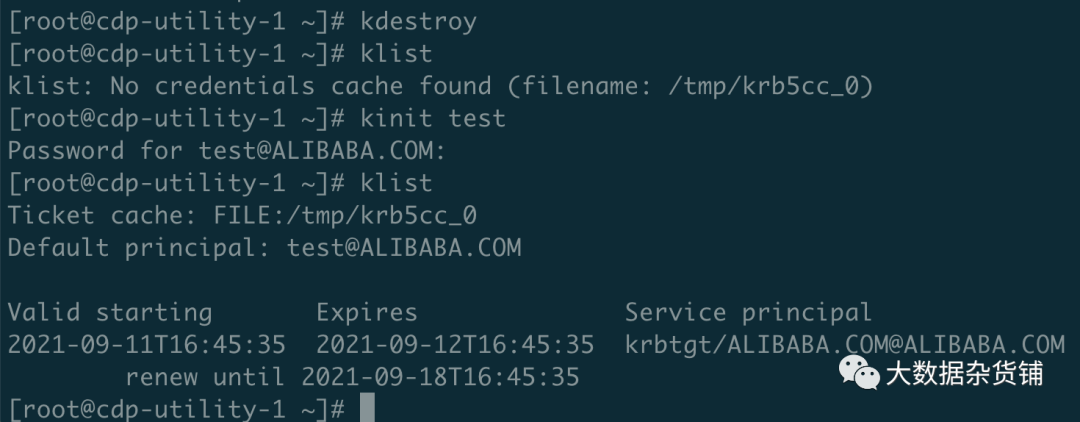Click the 'Service principal' column header
Screen dimensions: 1080x422
748,312
